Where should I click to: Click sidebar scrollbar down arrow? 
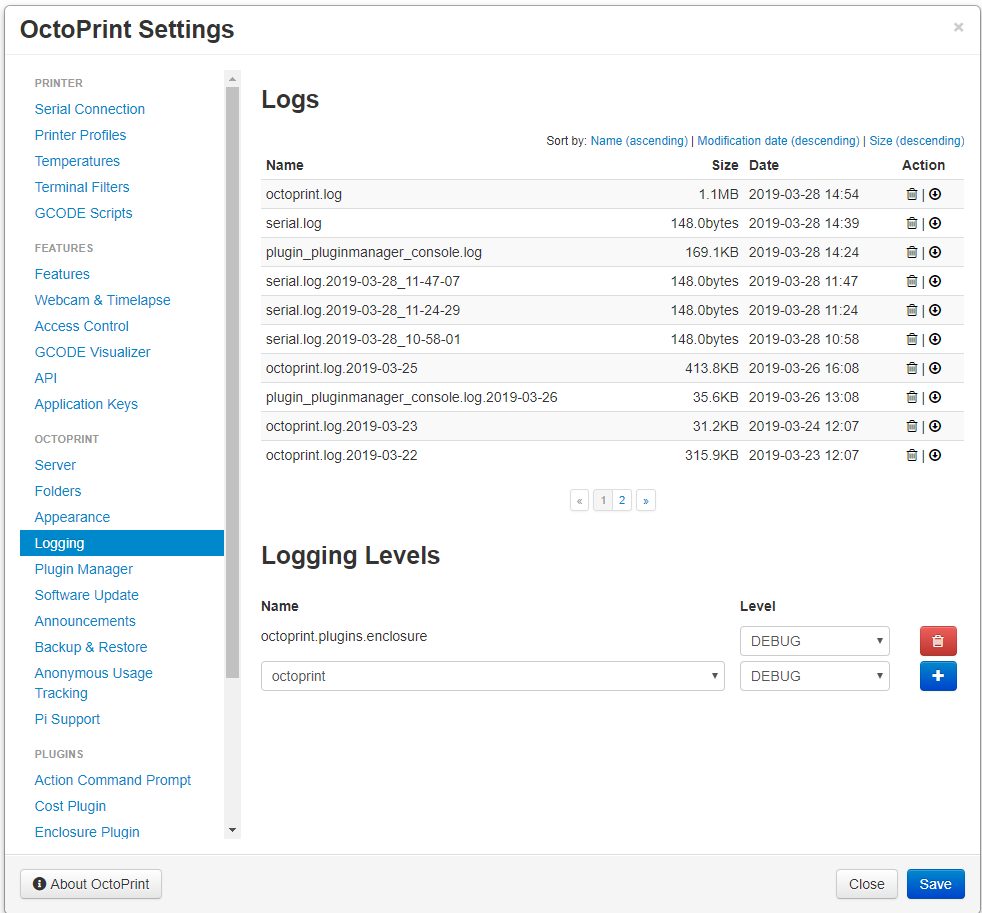point(232,830)
